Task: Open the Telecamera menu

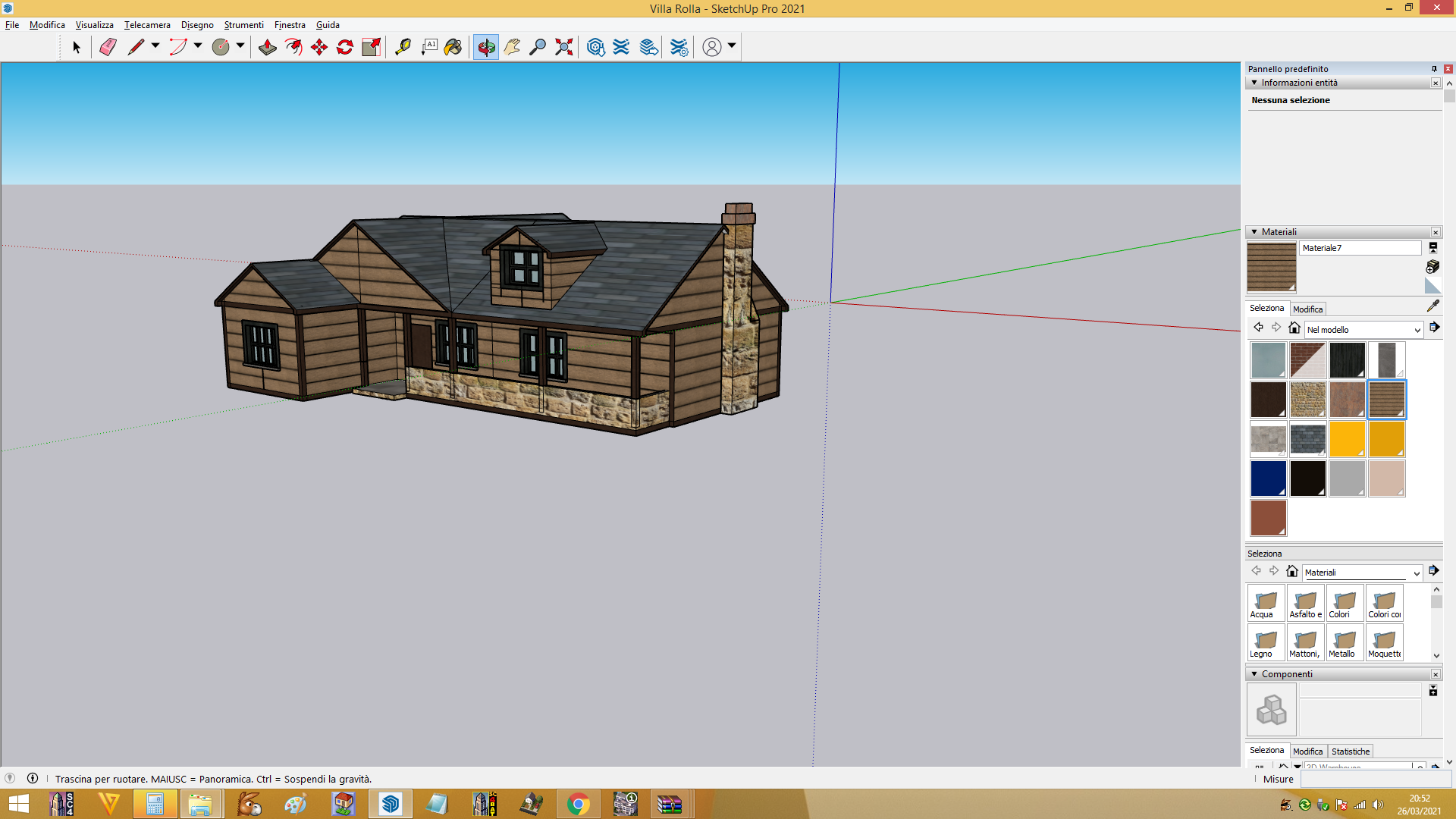Action: pyautogui.click(x=147, y=25)
